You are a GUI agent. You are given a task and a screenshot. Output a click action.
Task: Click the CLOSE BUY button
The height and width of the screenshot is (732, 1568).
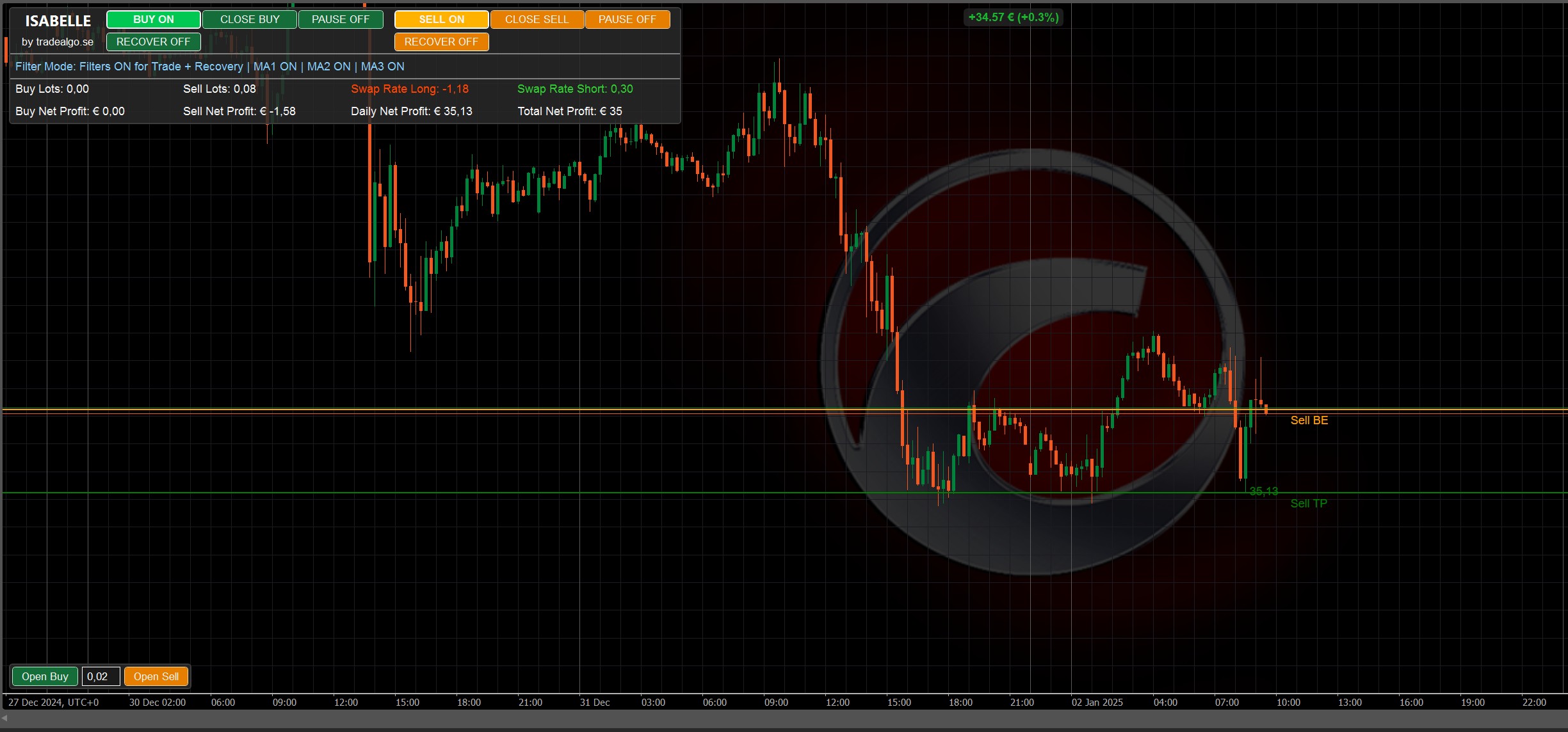(250, 19)
